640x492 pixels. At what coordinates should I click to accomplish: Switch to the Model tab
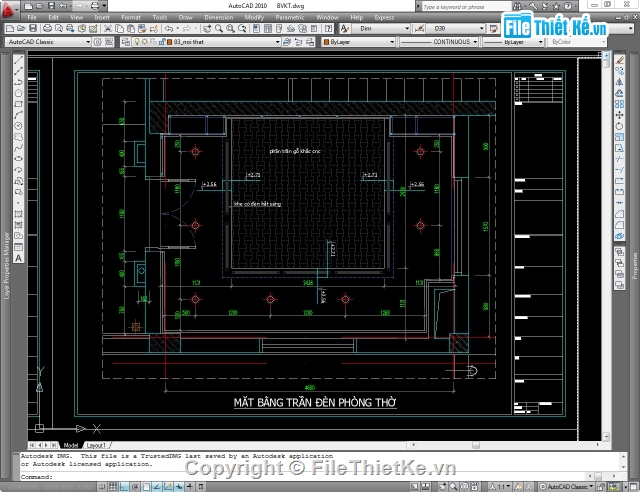click(71, 445)
